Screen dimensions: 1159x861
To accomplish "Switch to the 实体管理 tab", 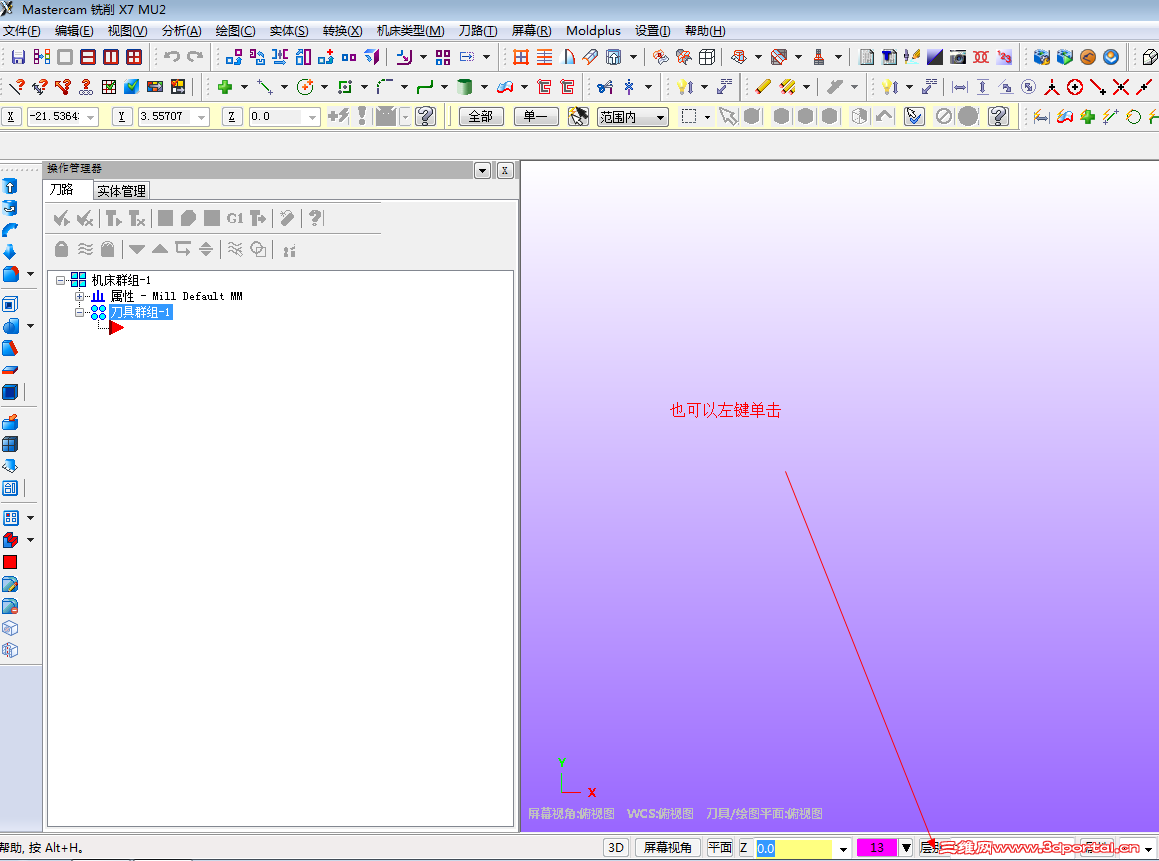I will [x=121, y=191].
